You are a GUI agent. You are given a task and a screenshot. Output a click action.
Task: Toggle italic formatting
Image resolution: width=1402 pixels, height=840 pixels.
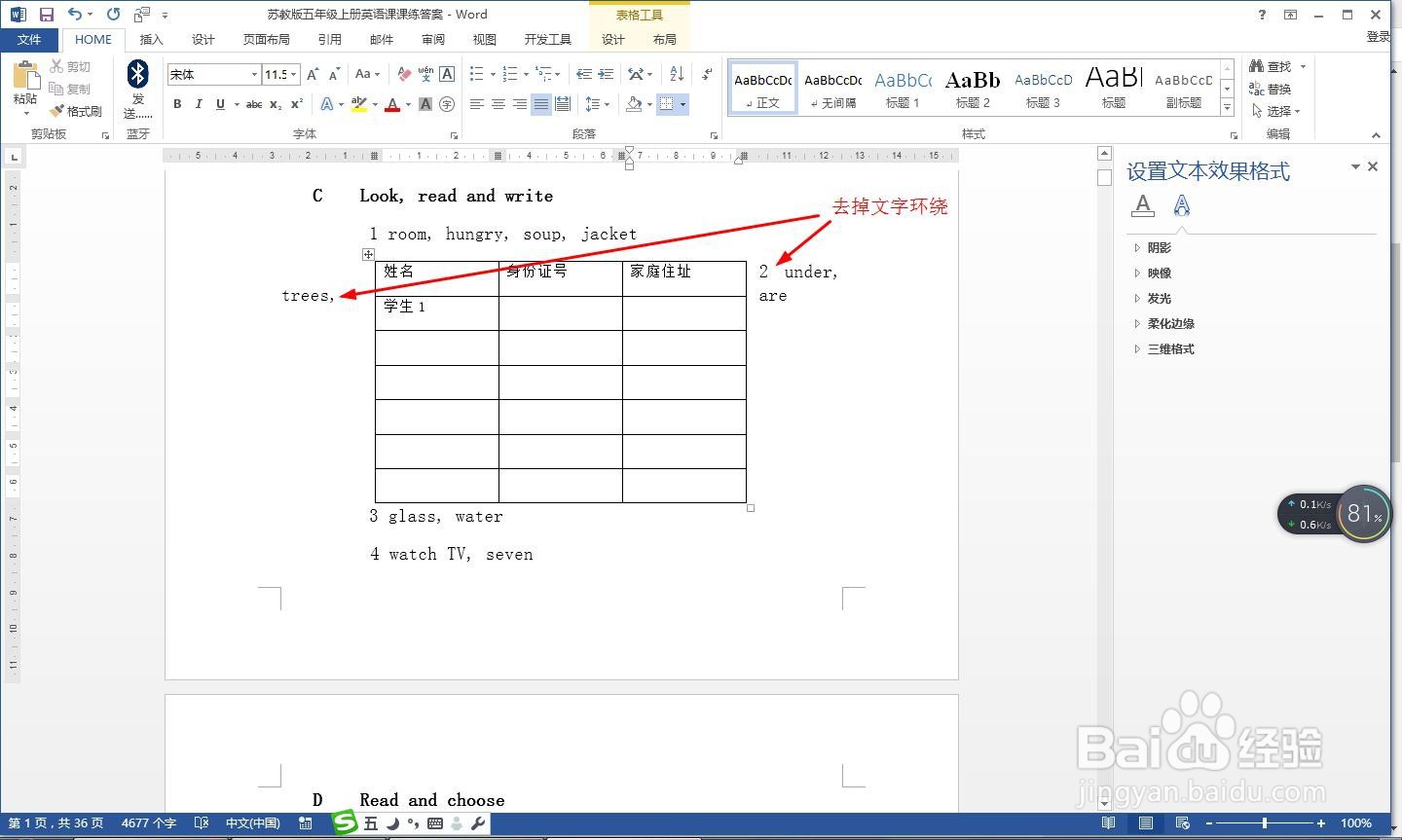click(199, 104)
